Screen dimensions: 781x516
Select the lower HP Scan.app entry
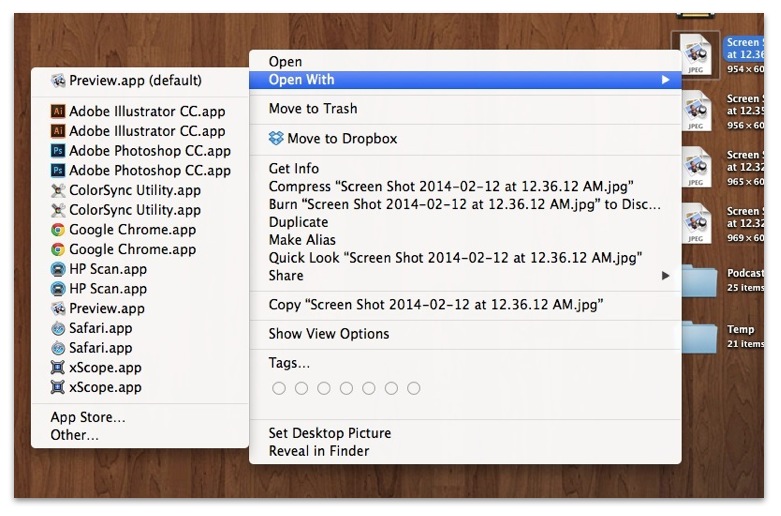[139, 289]
